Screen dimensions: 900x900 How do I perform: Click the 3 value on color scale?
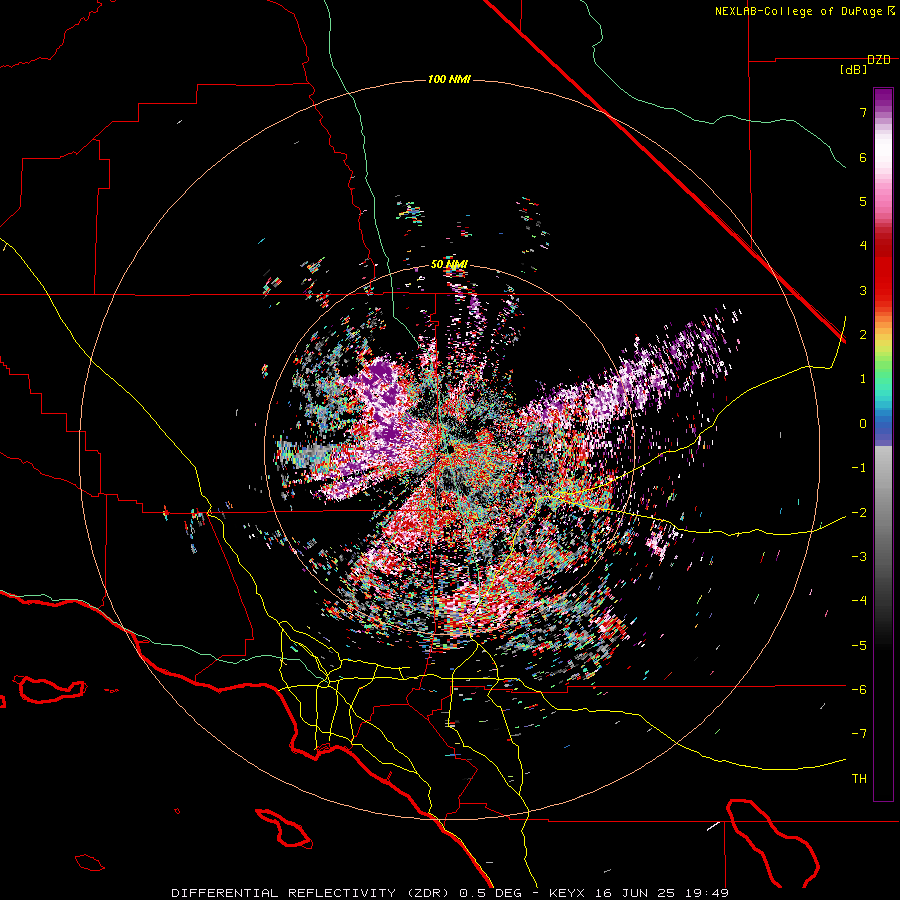tap(863, 290)
